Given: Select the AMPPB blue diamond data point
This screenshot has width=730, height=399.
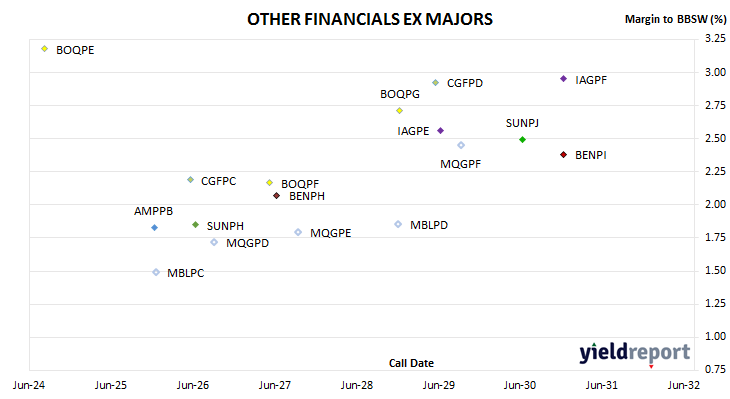Looking at the screenshot, I should tap(155, 227).
